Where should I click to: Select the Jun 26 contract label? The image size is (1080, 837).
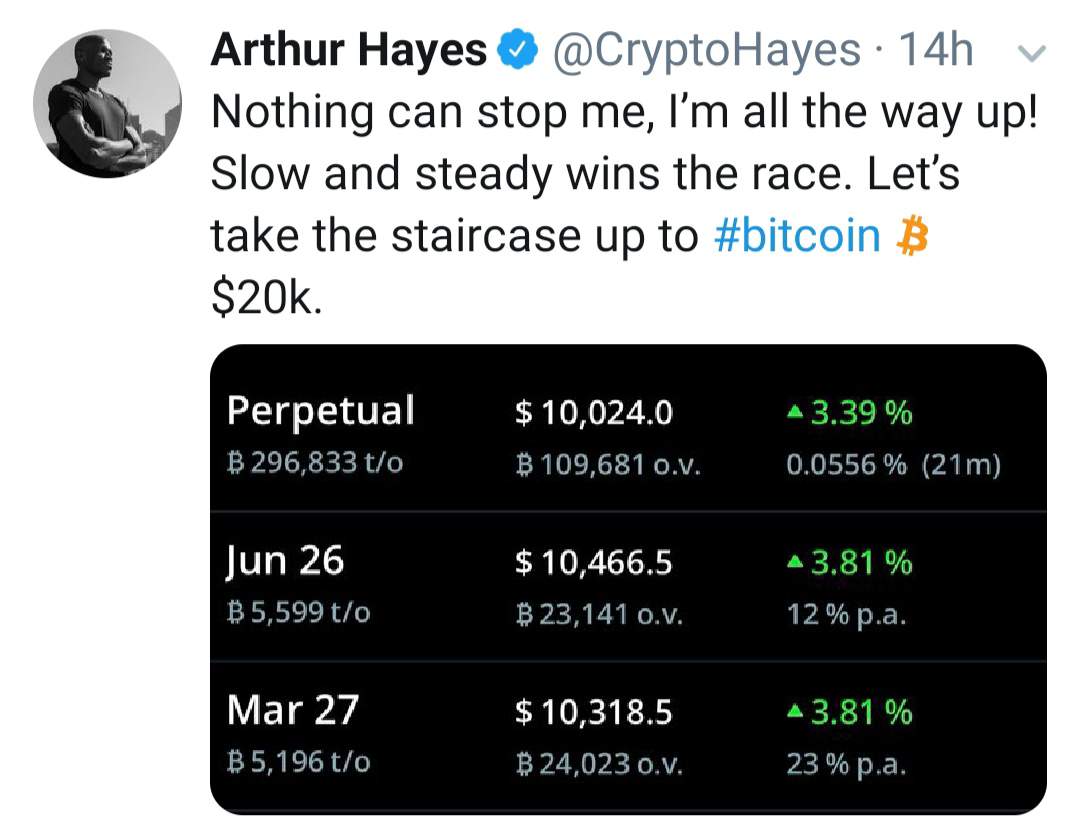click(285, 560)
